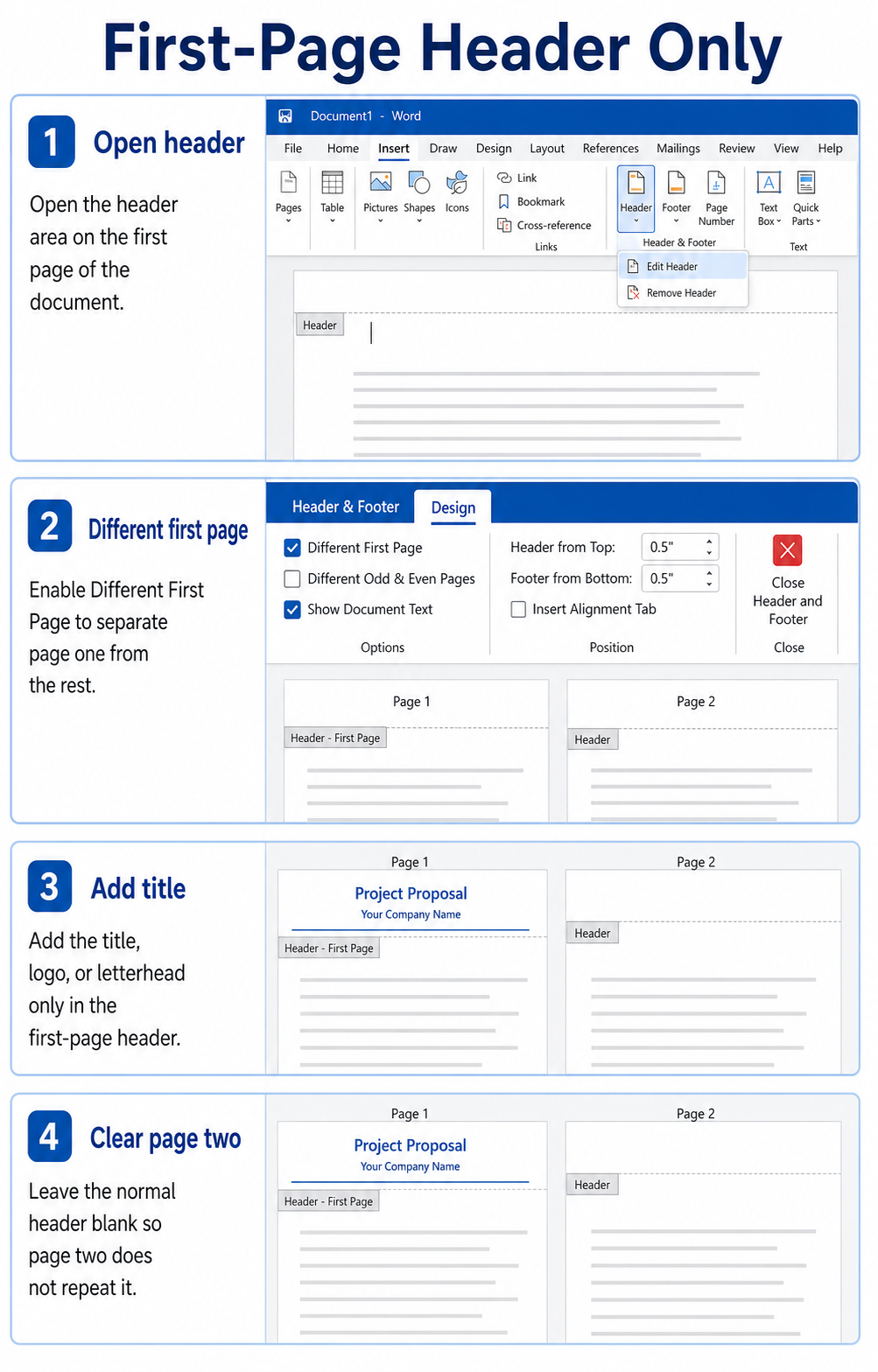This screenshot has width=878, height=1372.
Task: Switch to the Home ribbon tab
Action: pos(343,149)
